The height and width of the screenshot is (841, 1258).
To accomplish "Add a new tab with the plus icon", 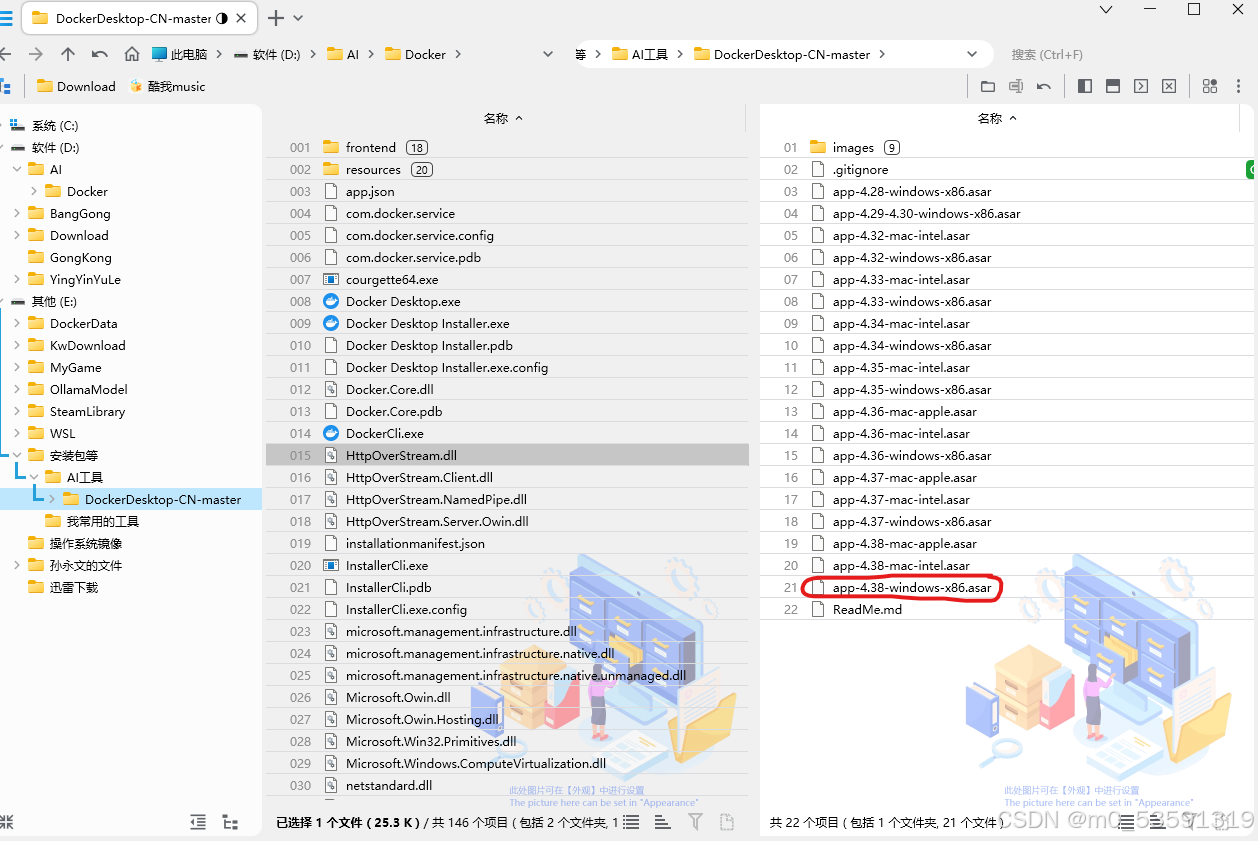I will tap(276, 18).
